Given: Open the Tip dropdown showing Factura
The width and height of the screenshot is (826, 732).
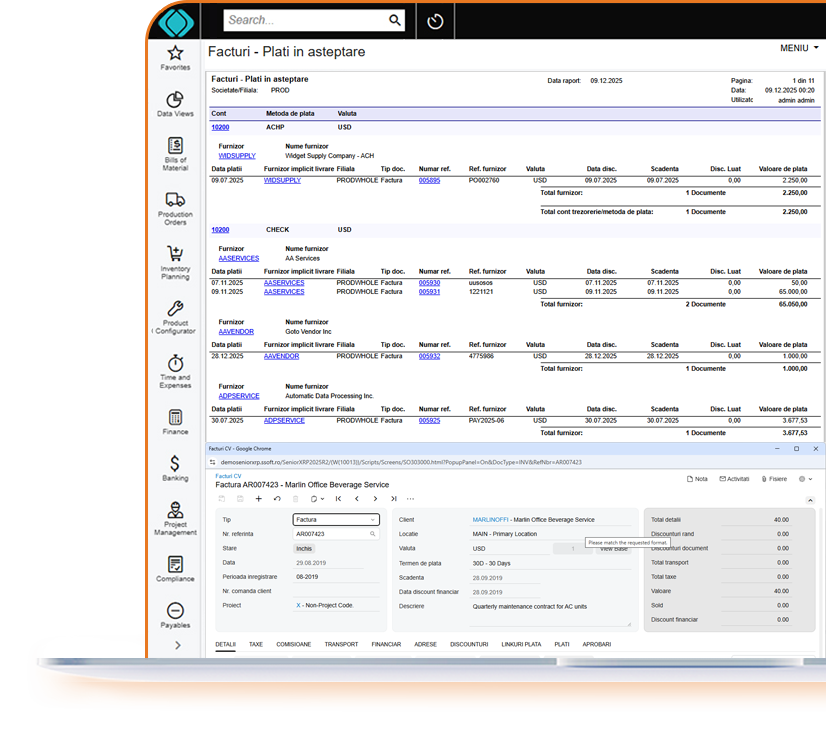Looking at the screenshot, I should click(336, 520).
